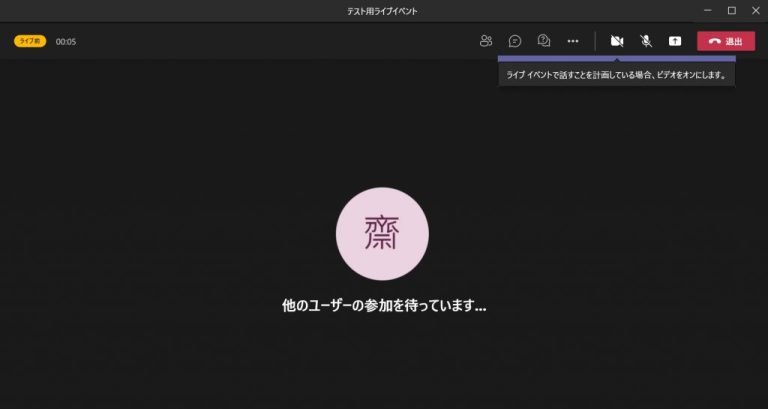Screen dimensions: 768x409
Task: Minimize the live event window
Action: coord(707,10)
